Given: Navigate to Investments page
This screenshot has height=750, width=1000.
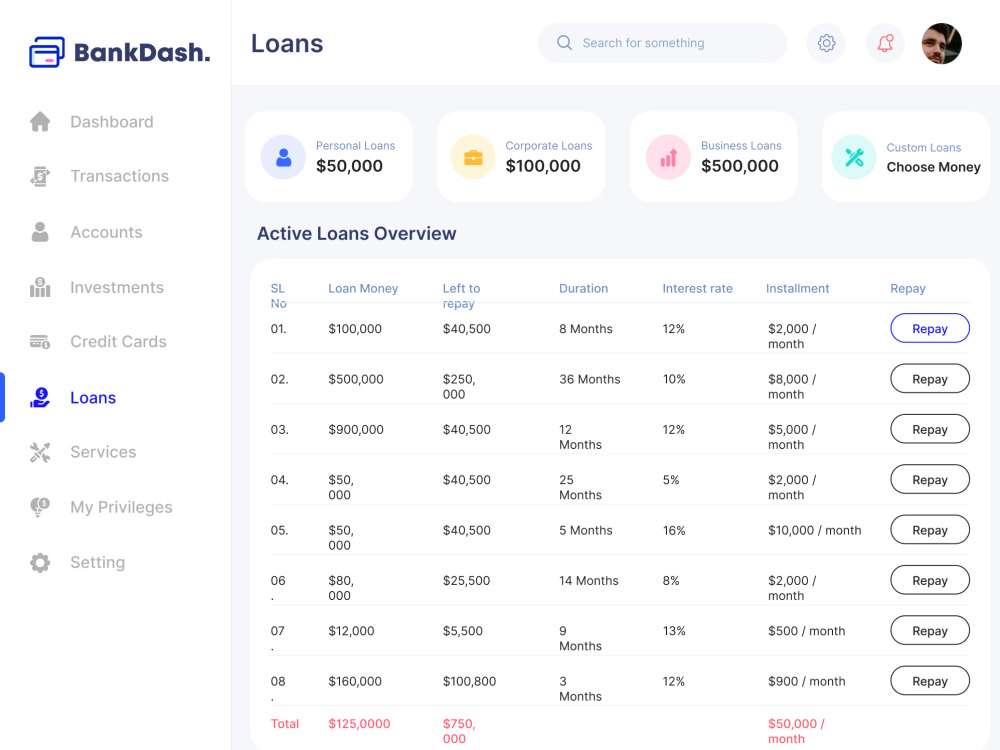Looking at the screenshot, I should [x=117, y=288].
